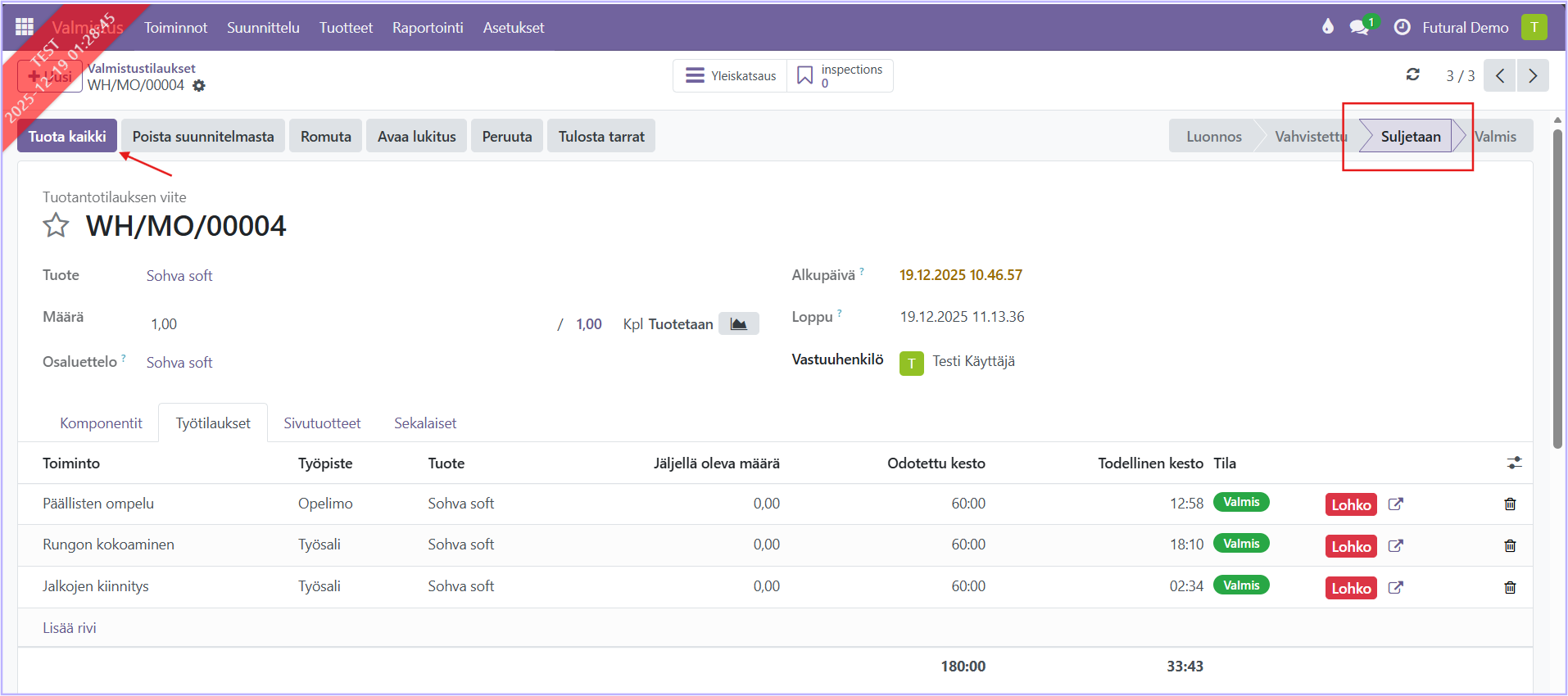Open external link for Rungon kokoaminen row
1568x696 pixels.
(1396, 546)
